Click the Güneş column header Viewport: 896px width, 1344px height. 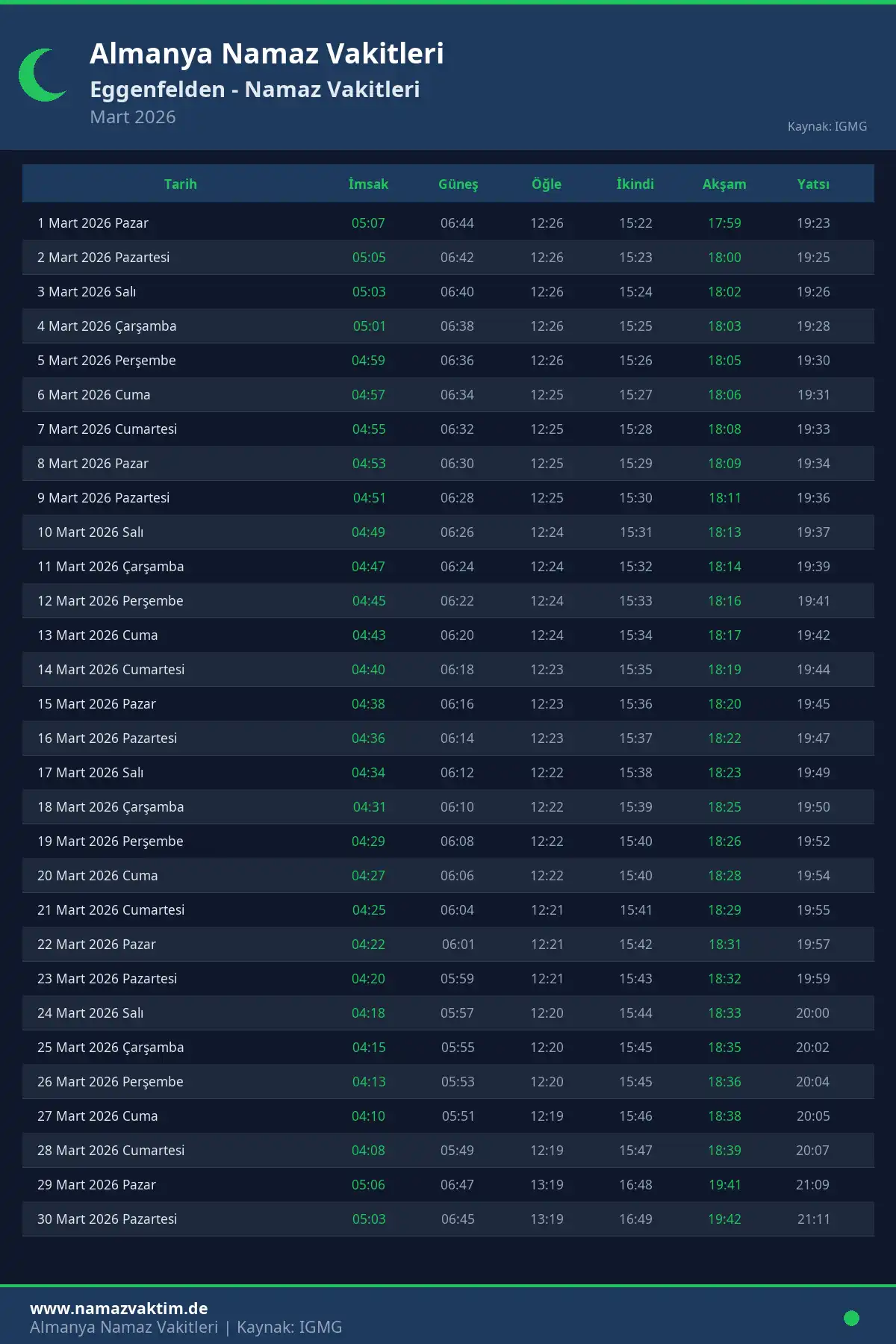(458, 184)
